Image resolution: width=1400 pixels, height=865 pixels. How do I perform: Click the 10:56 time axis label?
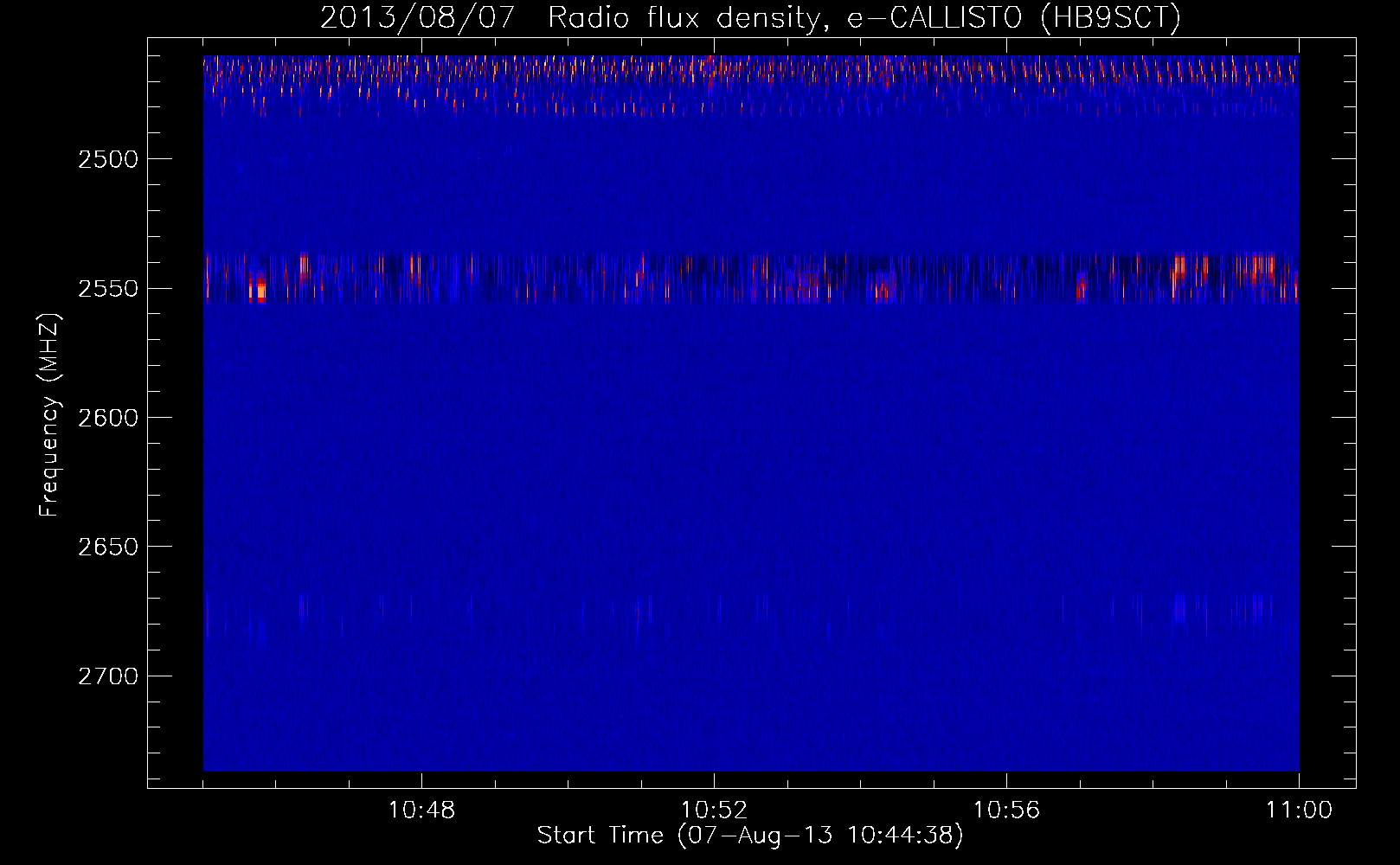pos(1006,810)
